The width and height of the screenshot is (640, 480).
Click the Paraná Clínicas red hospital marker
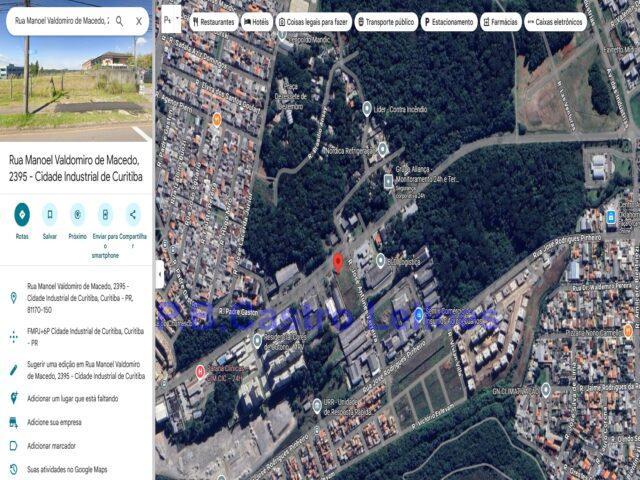[200, 371]
